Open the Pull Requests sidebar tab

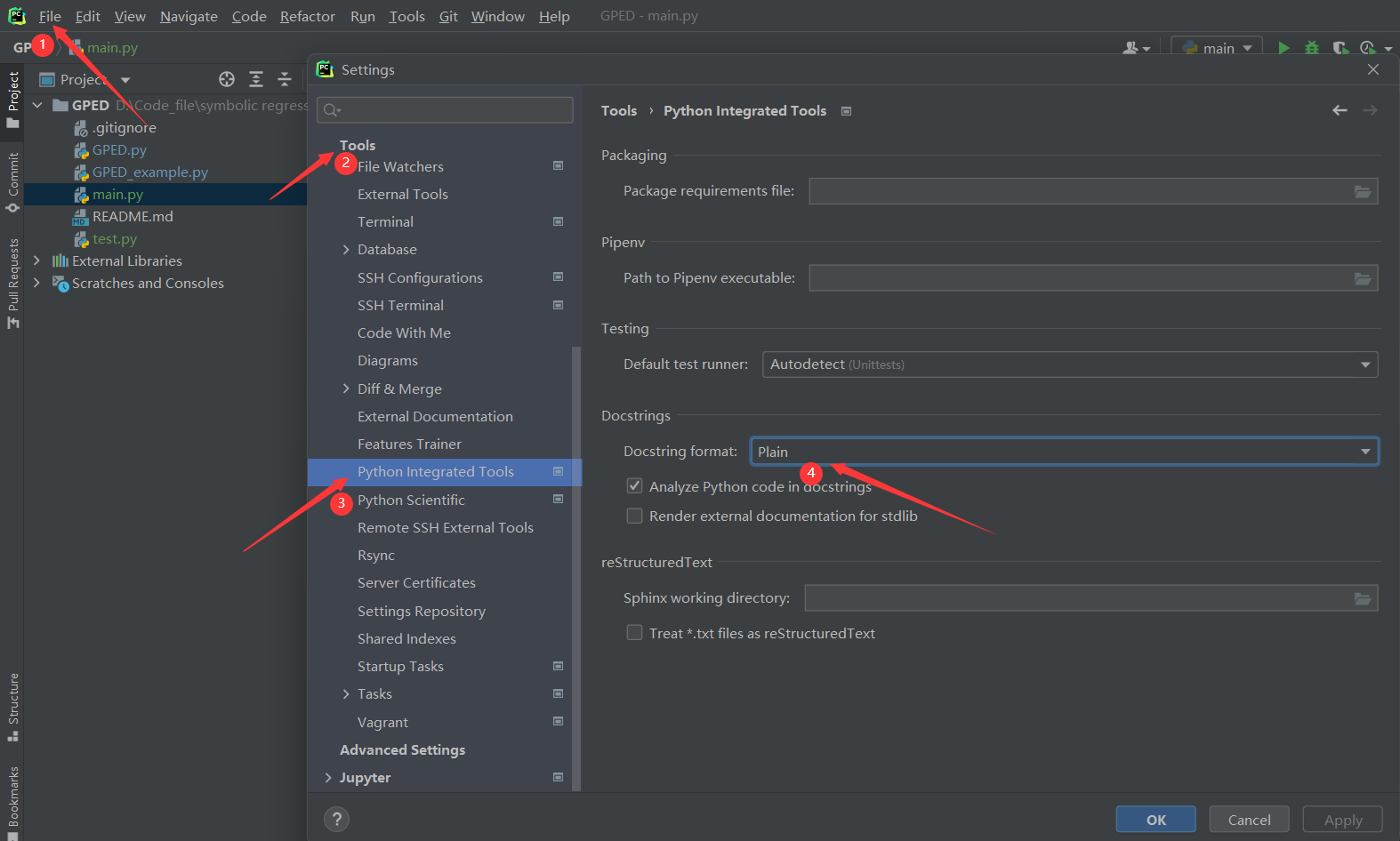tap(12, 283)
